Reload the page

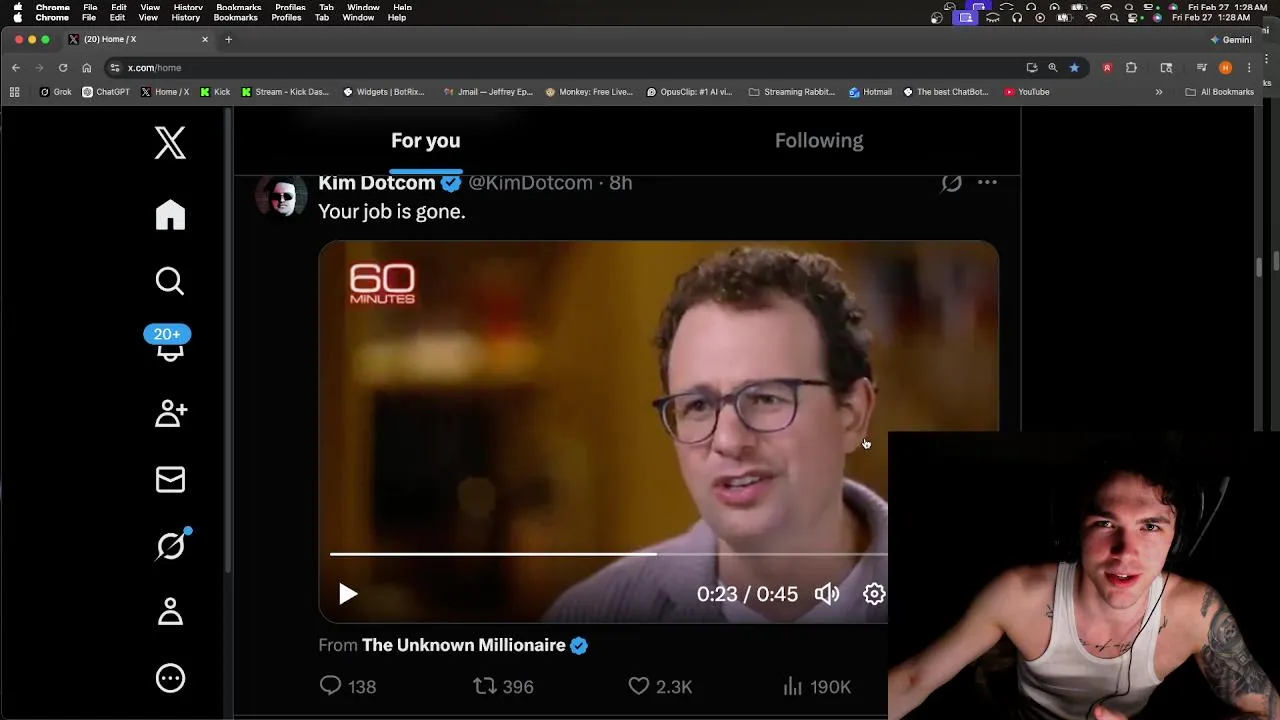pos(63,67)
